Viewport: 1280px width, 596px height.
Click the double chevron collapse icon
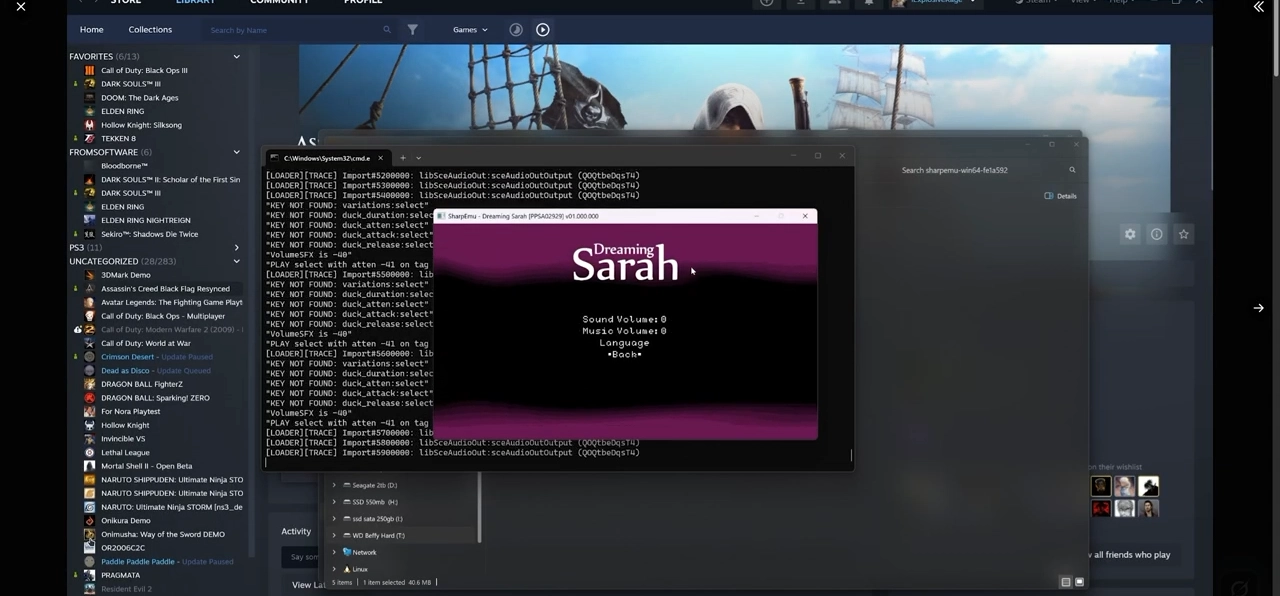1258,7
